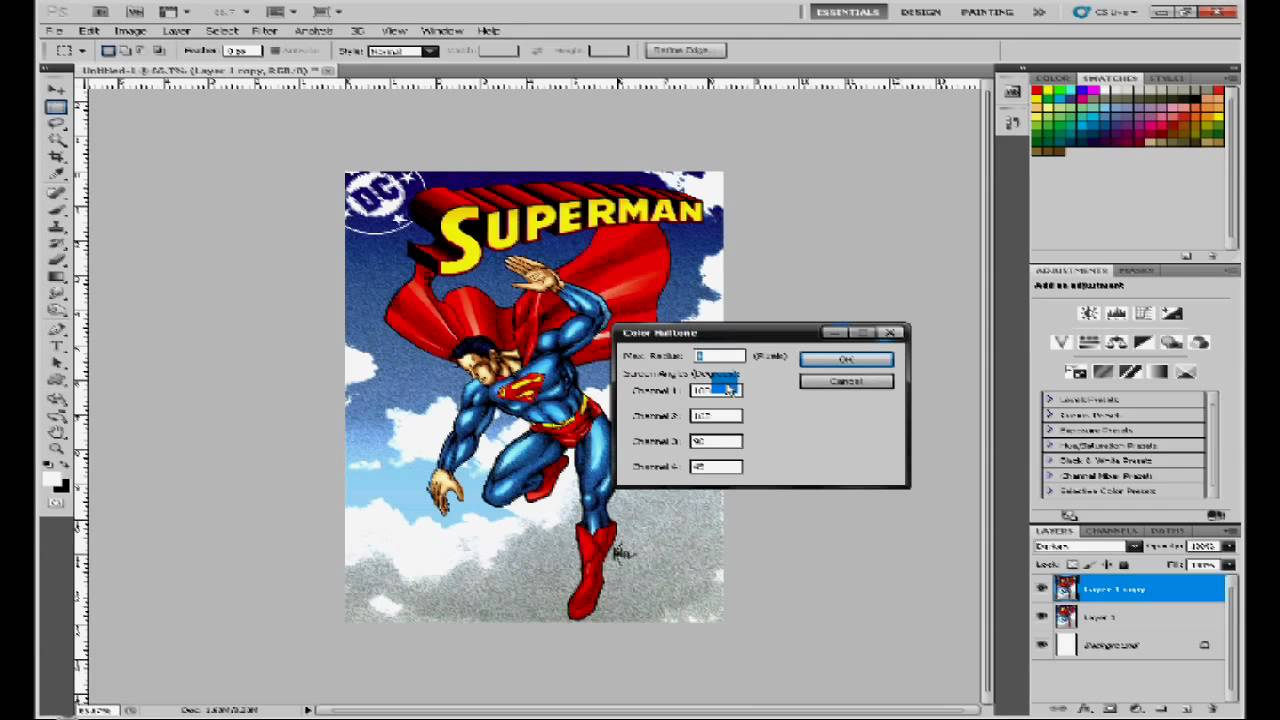Screen dimensions: 1280x720
Task: Expand Curves Presets
Action: (1050, 414)
